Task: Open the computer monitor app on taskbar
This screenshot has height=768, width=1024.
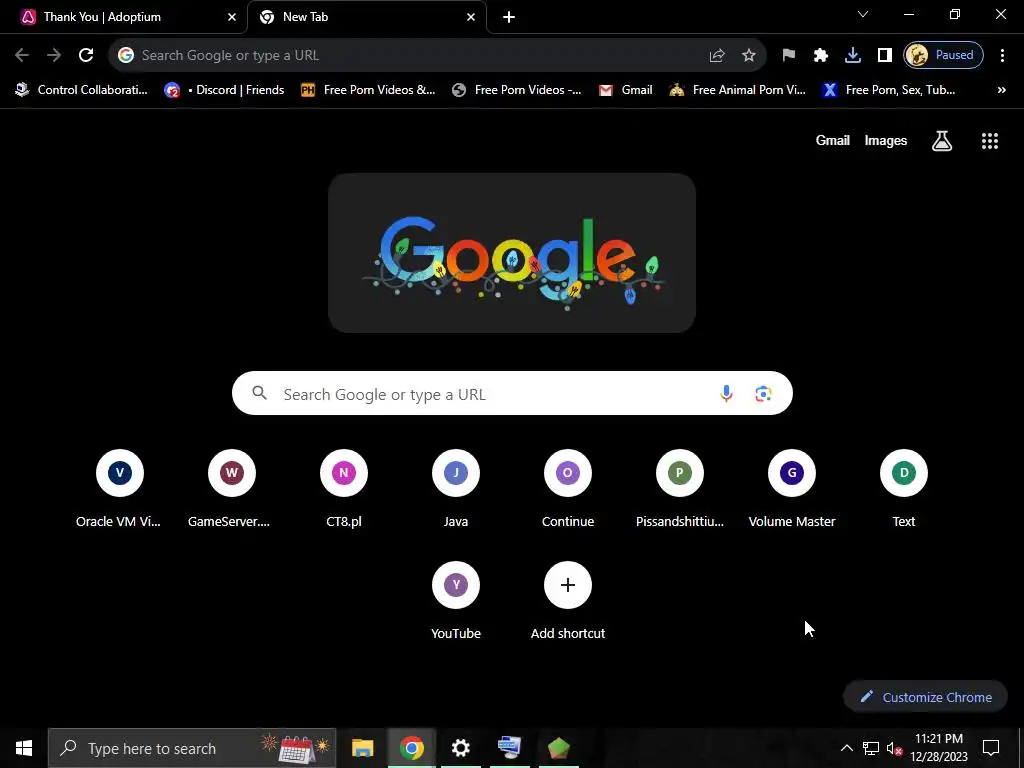Action: pos(509,748)
